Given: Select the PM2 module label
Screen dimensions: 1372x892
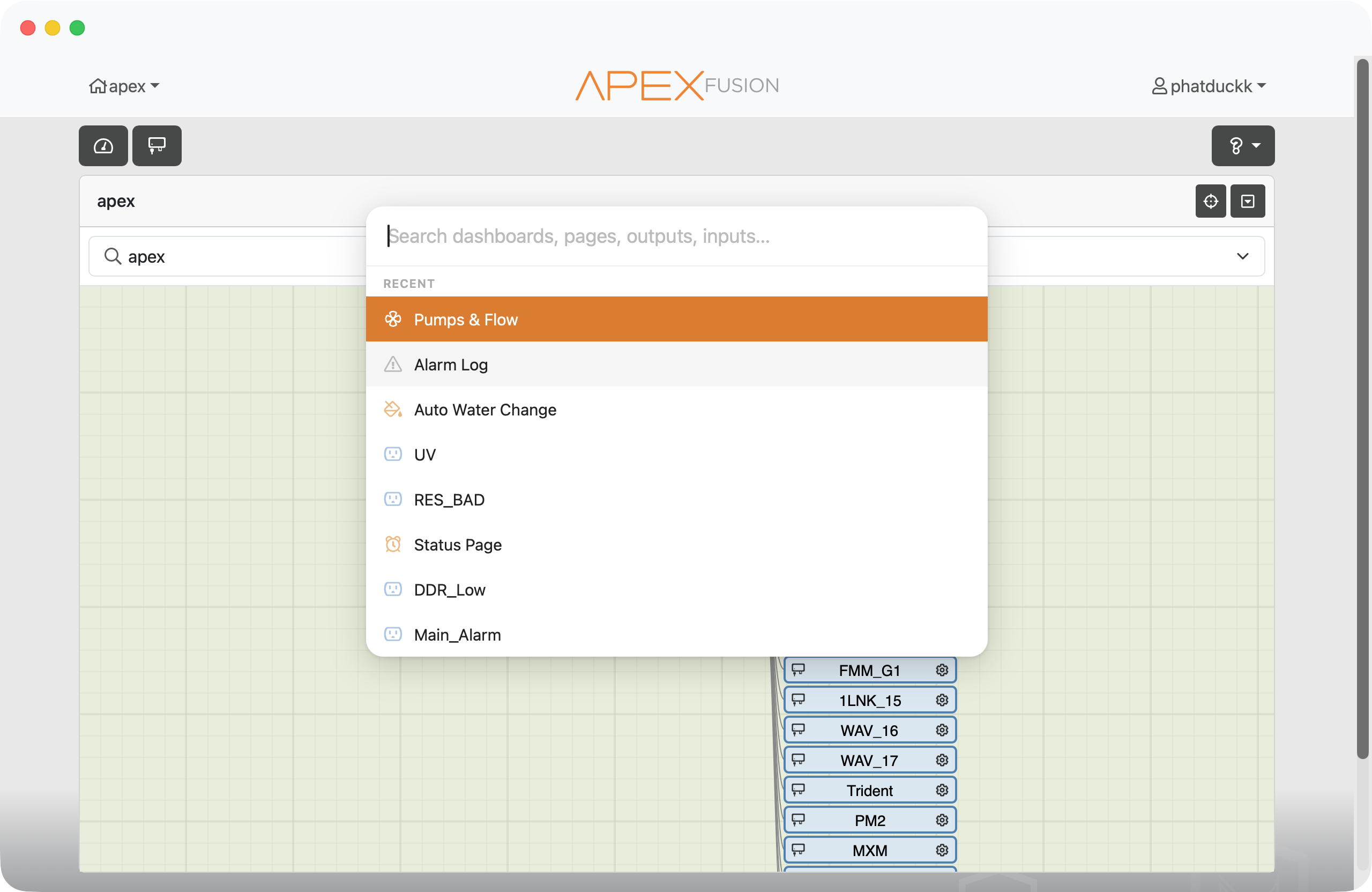Looking at the screenshot, I should click(870, 821).
